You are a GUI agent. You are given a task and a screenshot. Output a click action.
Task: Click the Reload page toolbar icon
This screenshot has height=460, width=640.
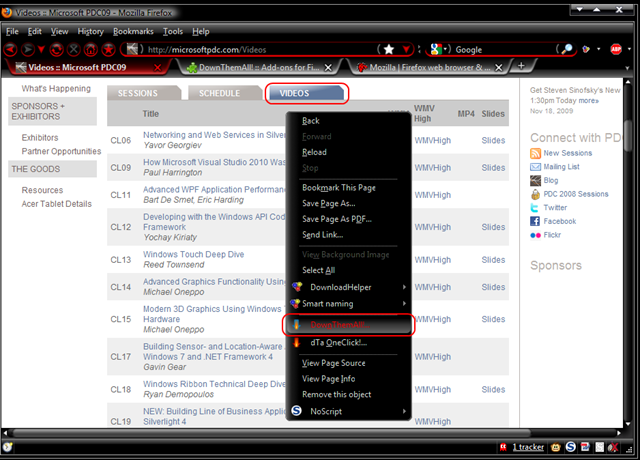57,50
